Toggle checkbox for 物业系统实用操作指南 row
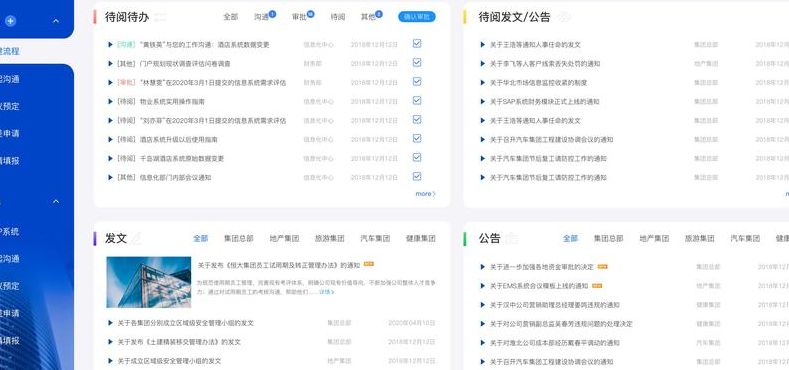789x370 pixels. [417, 100]
